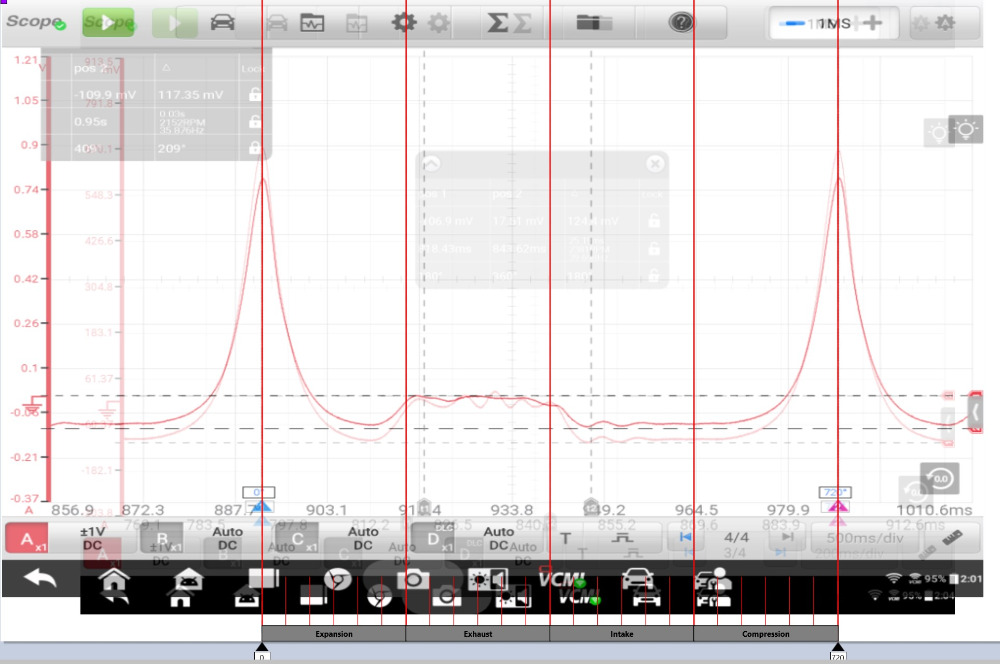This screenshot has height=664, width=1000.
Task: Select the Exhaust phase segment
Action: [477, 634]
